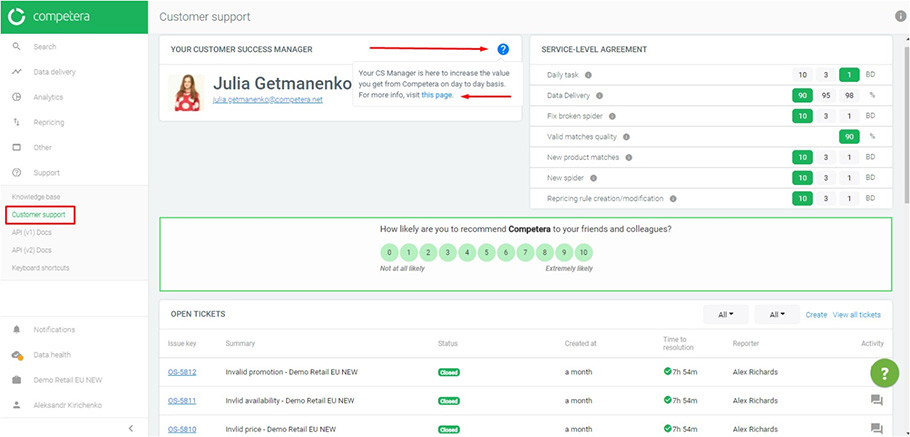Open Knowledge base submenu item

[35, 197]
